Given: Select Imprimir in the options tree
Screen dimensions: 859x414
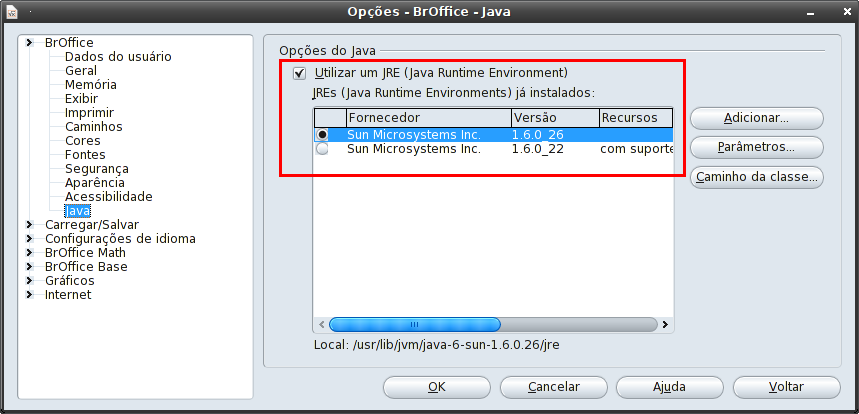Looking at the screenshot, I should coord(89,113).
